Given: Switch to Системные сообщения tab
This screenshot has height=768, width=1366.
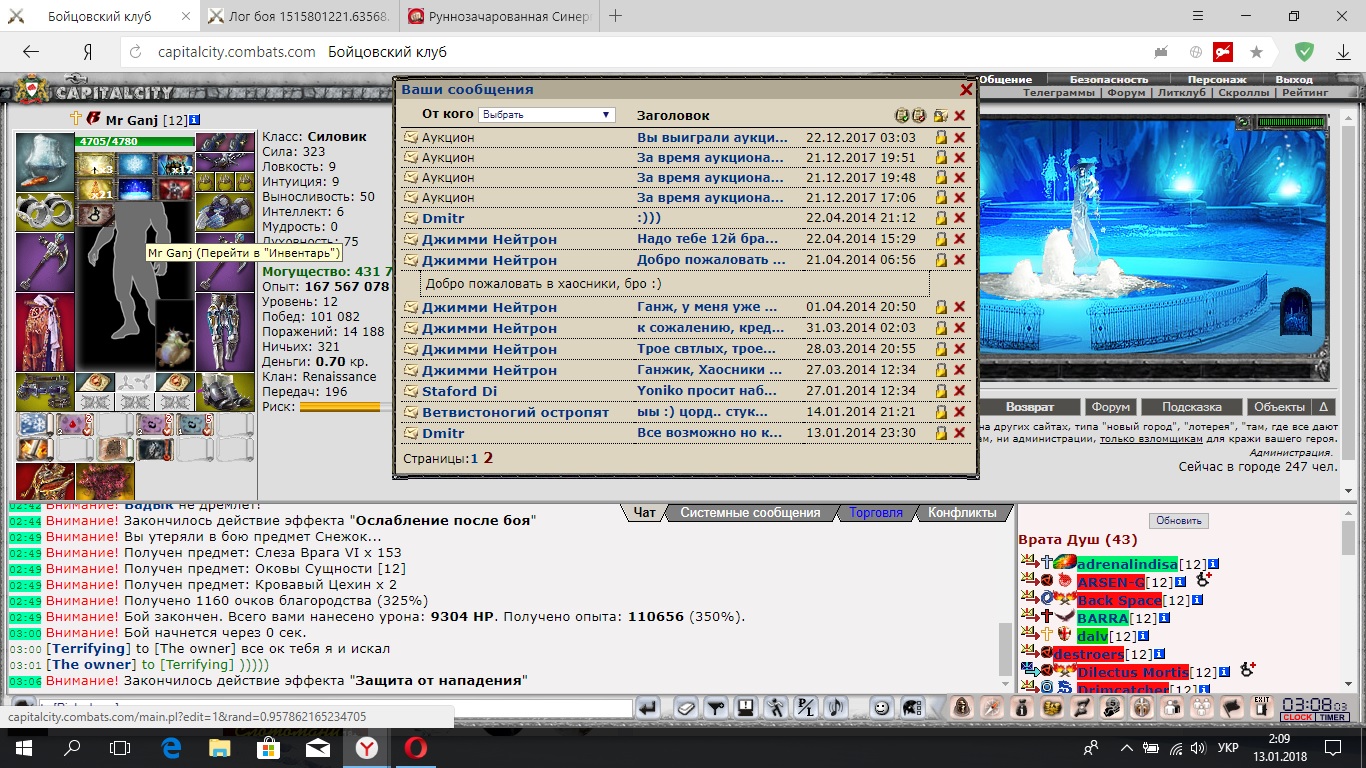Looking at the screenshot, I should coord(750,513).
